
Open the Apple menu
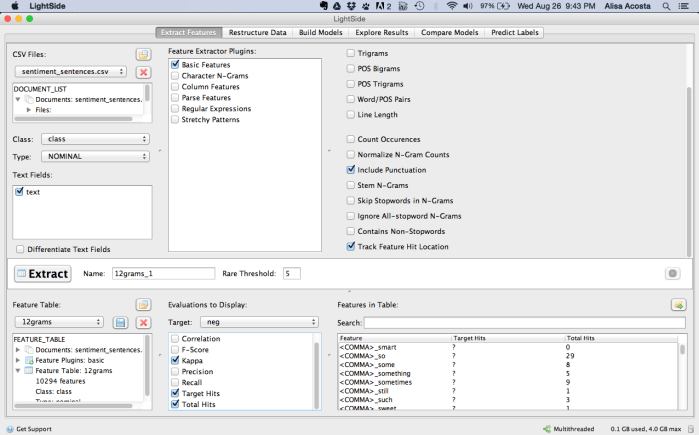point(15,6)
